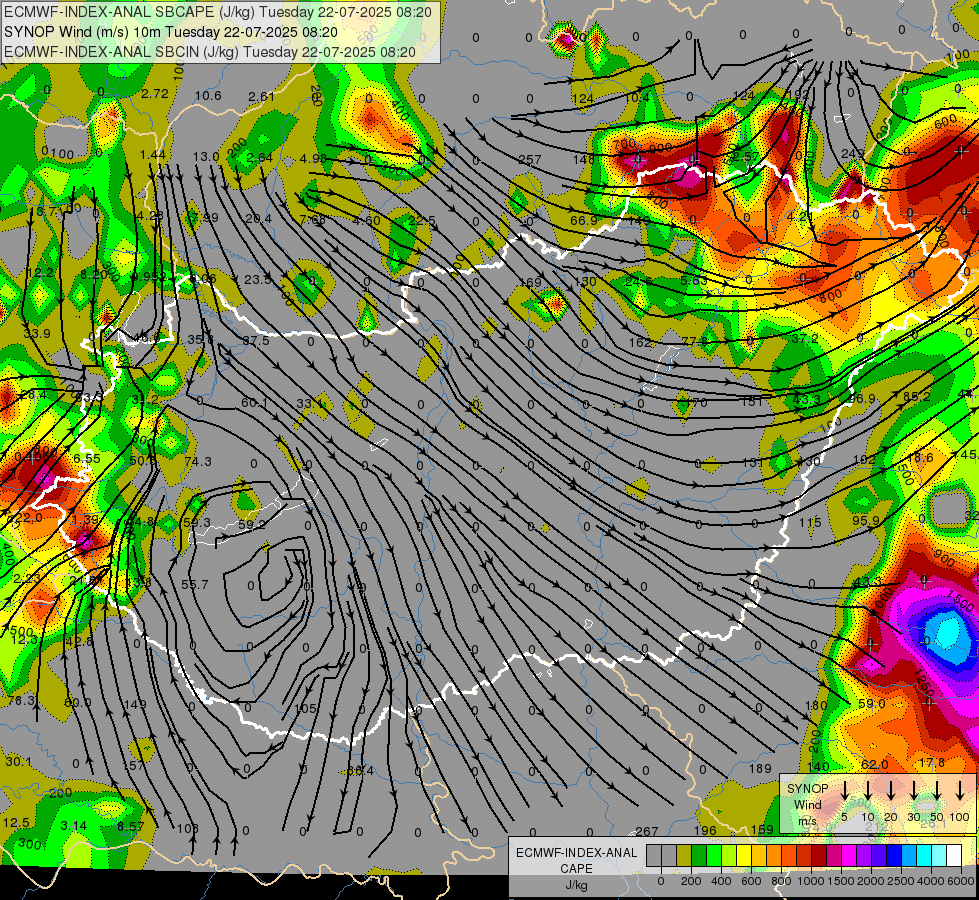This screenshot has width=979, height=900.
Task: Click the SYNOP wind arrow for 50 m/s
Action: coord(937,791)
